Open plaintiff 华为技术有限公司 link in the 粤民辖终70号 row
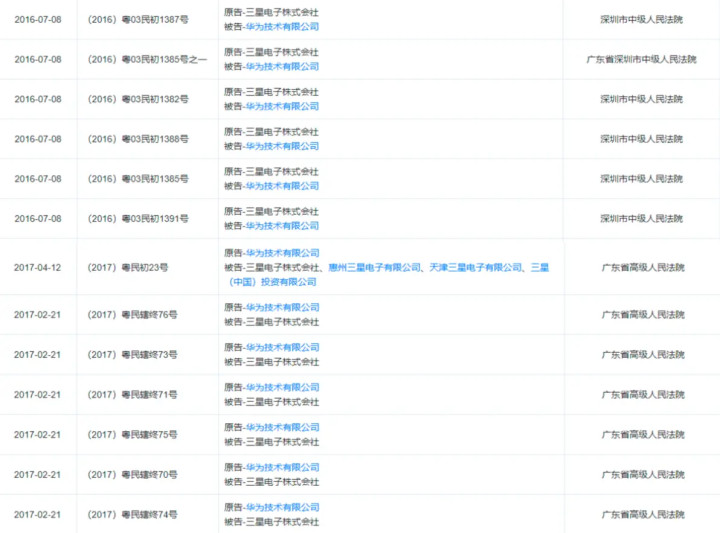 (x=282, y=467)
